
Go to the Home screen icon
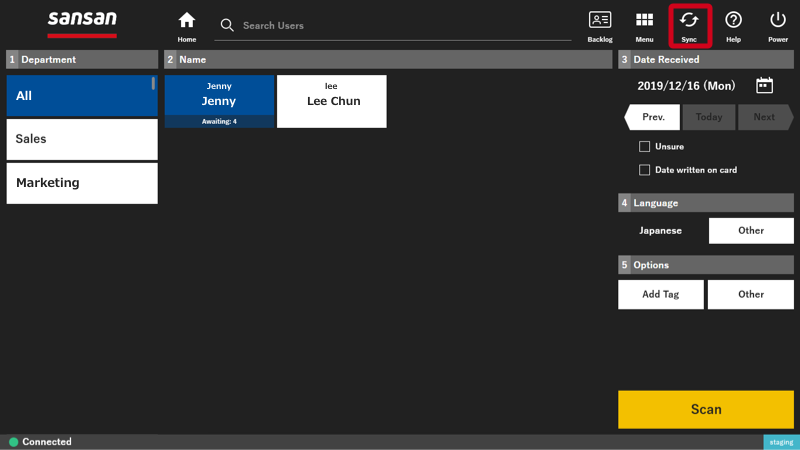pyautogui.click(x=187, y=21)
